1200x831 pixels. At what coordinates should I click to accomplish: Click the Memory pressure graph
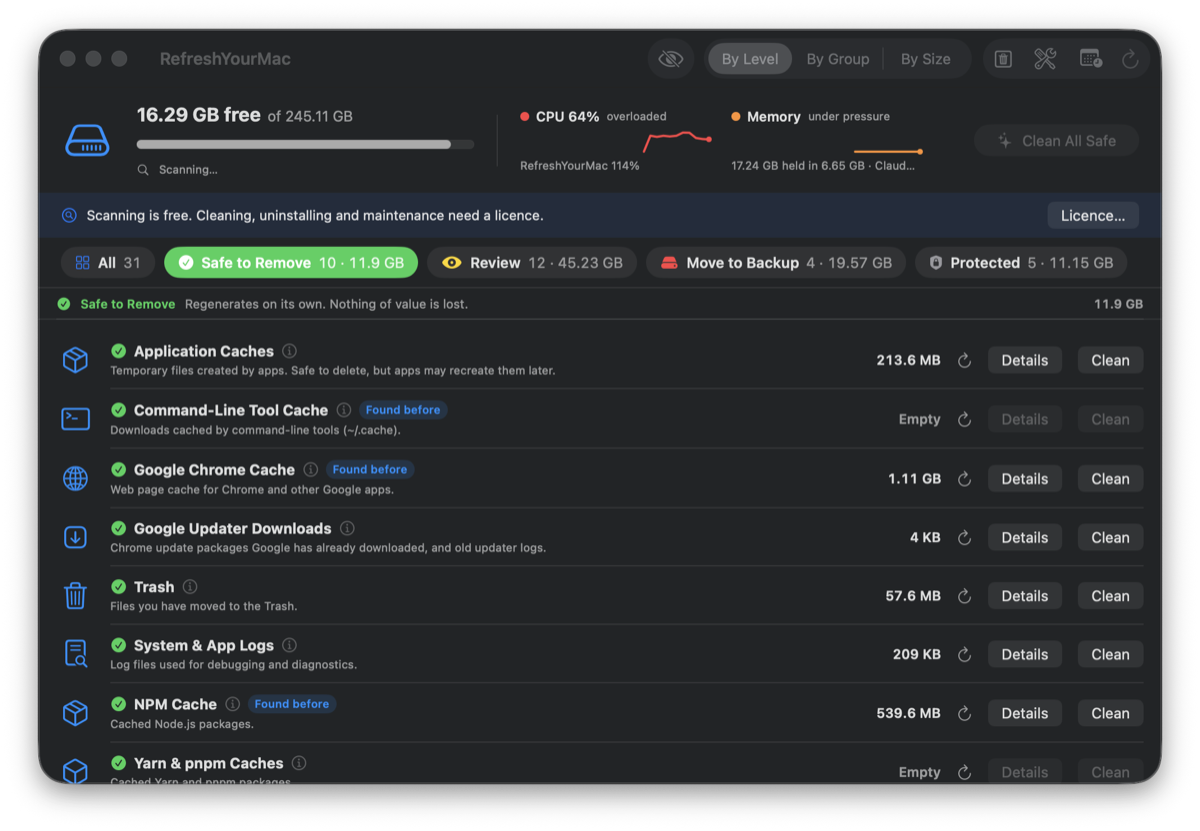click(887, 152)
